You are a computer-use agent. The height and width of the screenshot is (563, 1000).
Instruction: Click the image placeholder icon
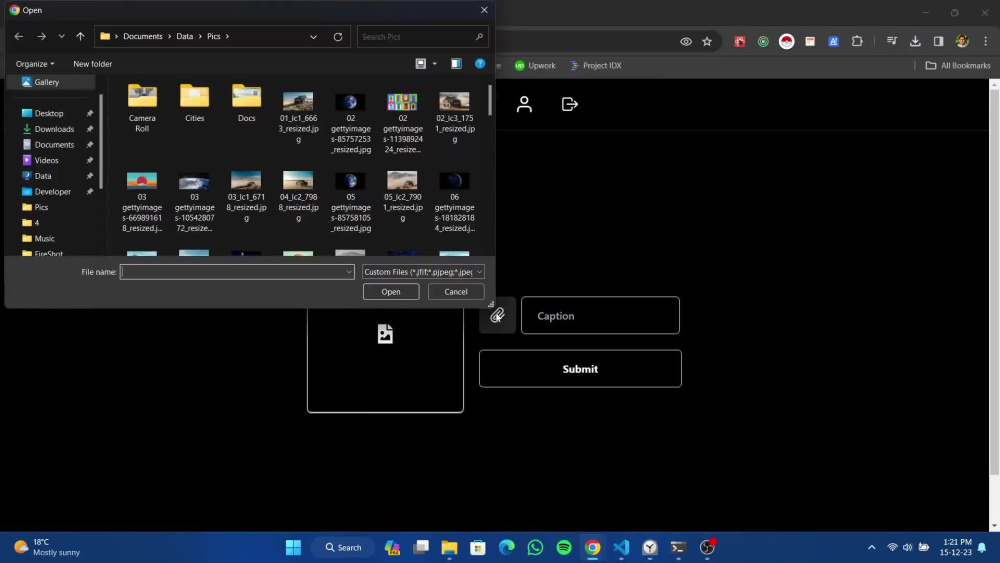tap(385, 334)
